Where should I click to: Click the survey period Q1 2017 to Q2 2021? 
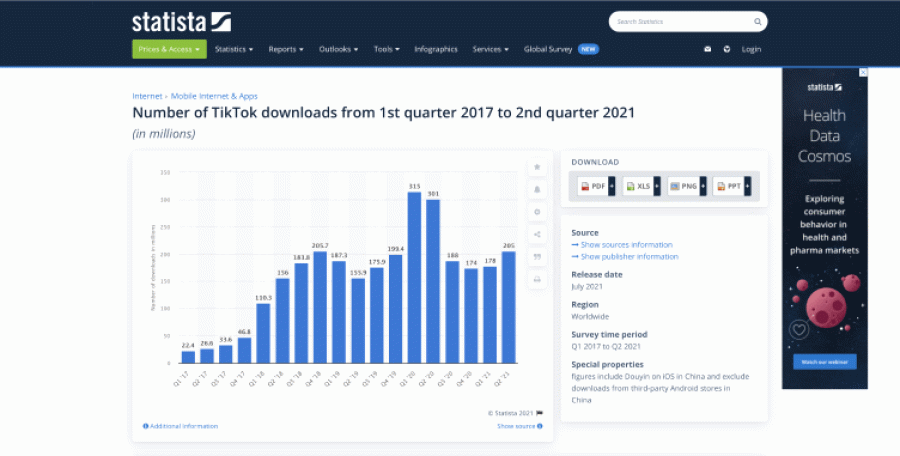[x=606, y=346]
